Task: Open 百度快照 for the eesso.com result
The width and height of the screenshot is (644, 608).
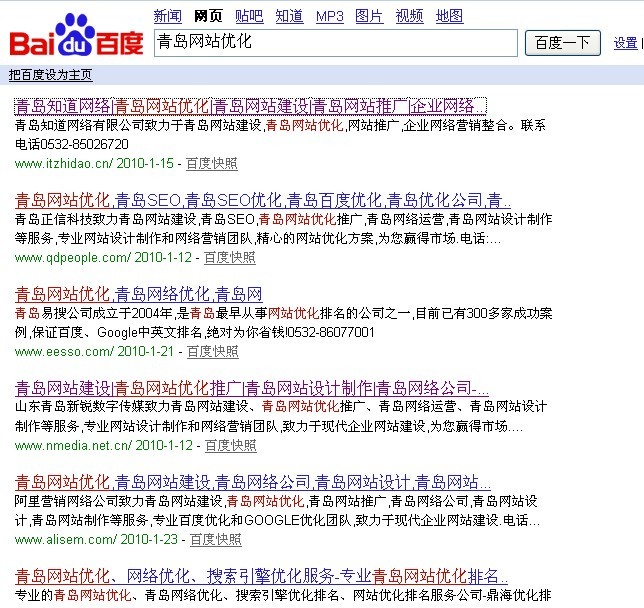Action: click(x=212, y=352)
